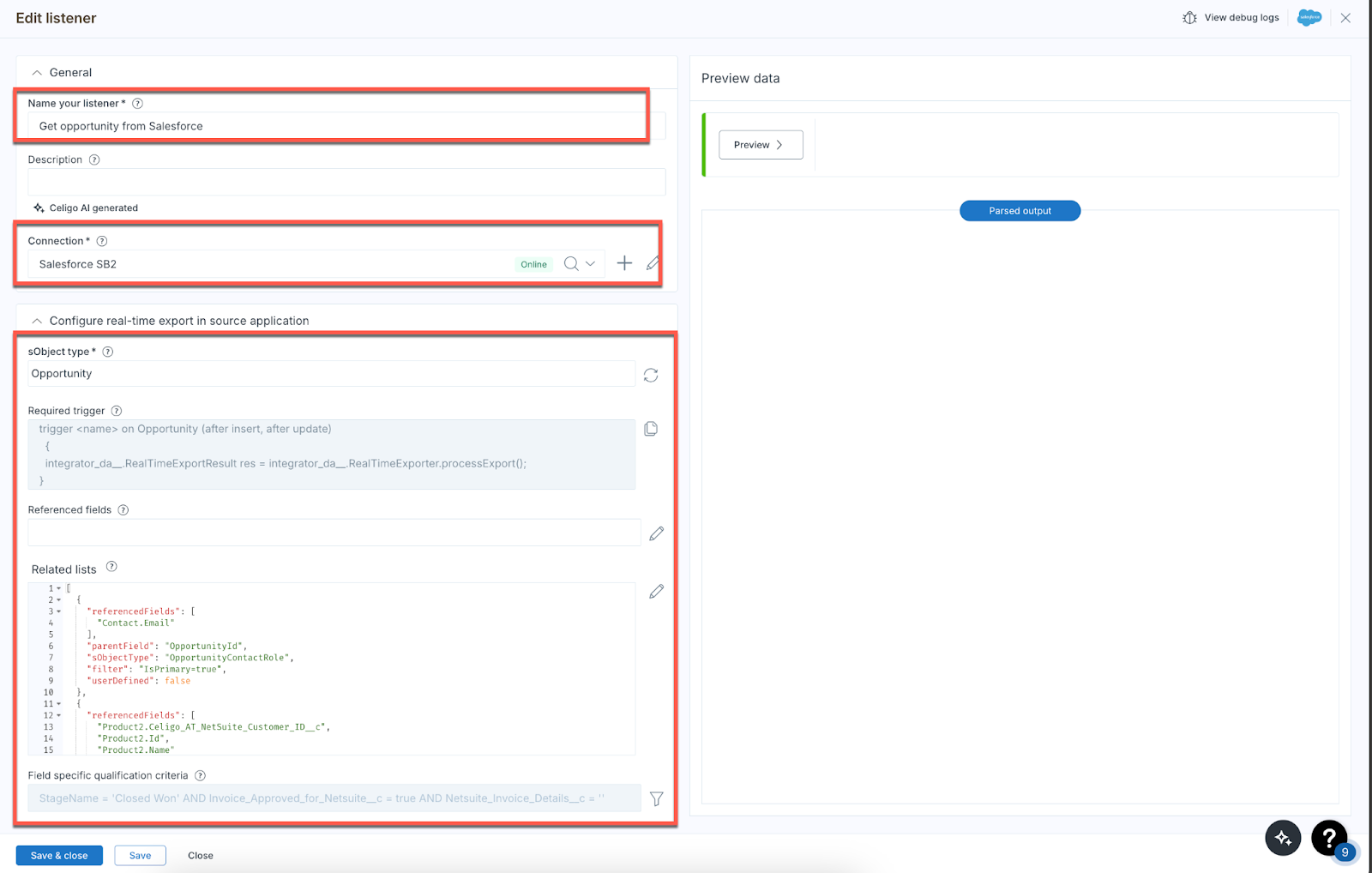This screenshot has height=873, width=1372.
Task: Expand the Connection dropdown arrow
Action: pyautogui.click(x=590, y=263)
